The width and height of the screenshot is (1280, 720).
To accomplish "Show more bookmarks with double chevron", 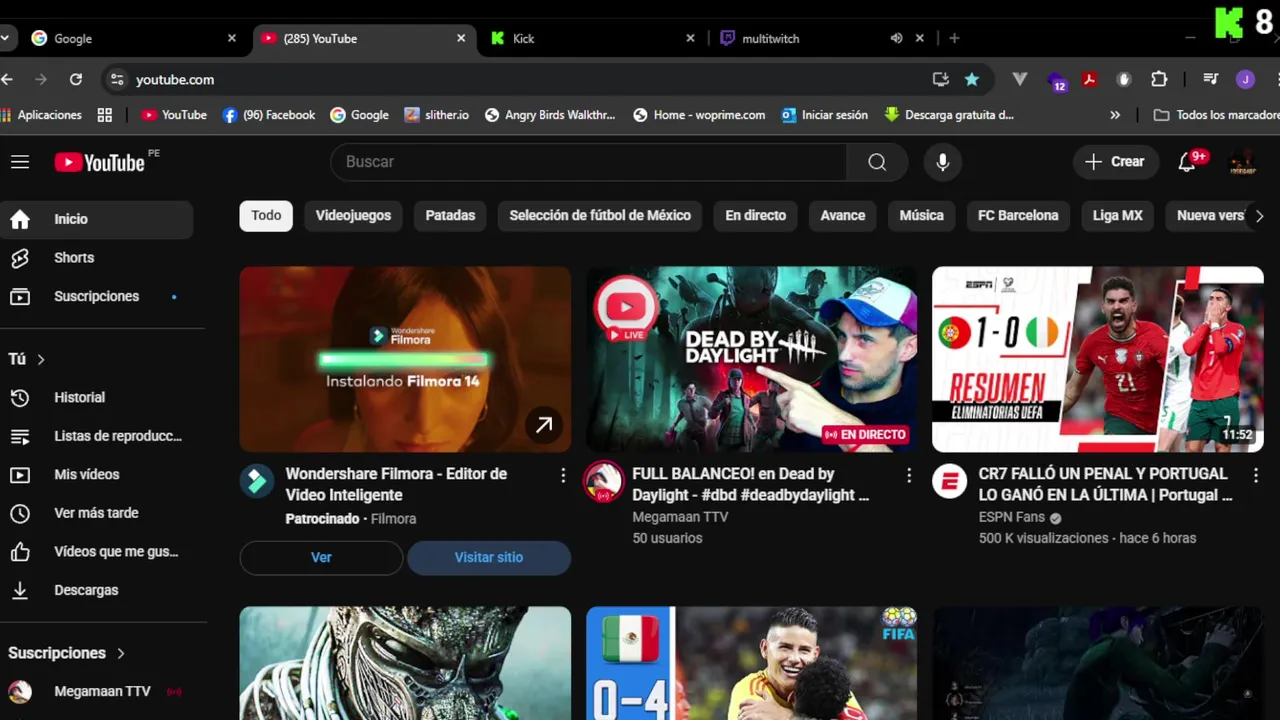I will coord(1115,115).
